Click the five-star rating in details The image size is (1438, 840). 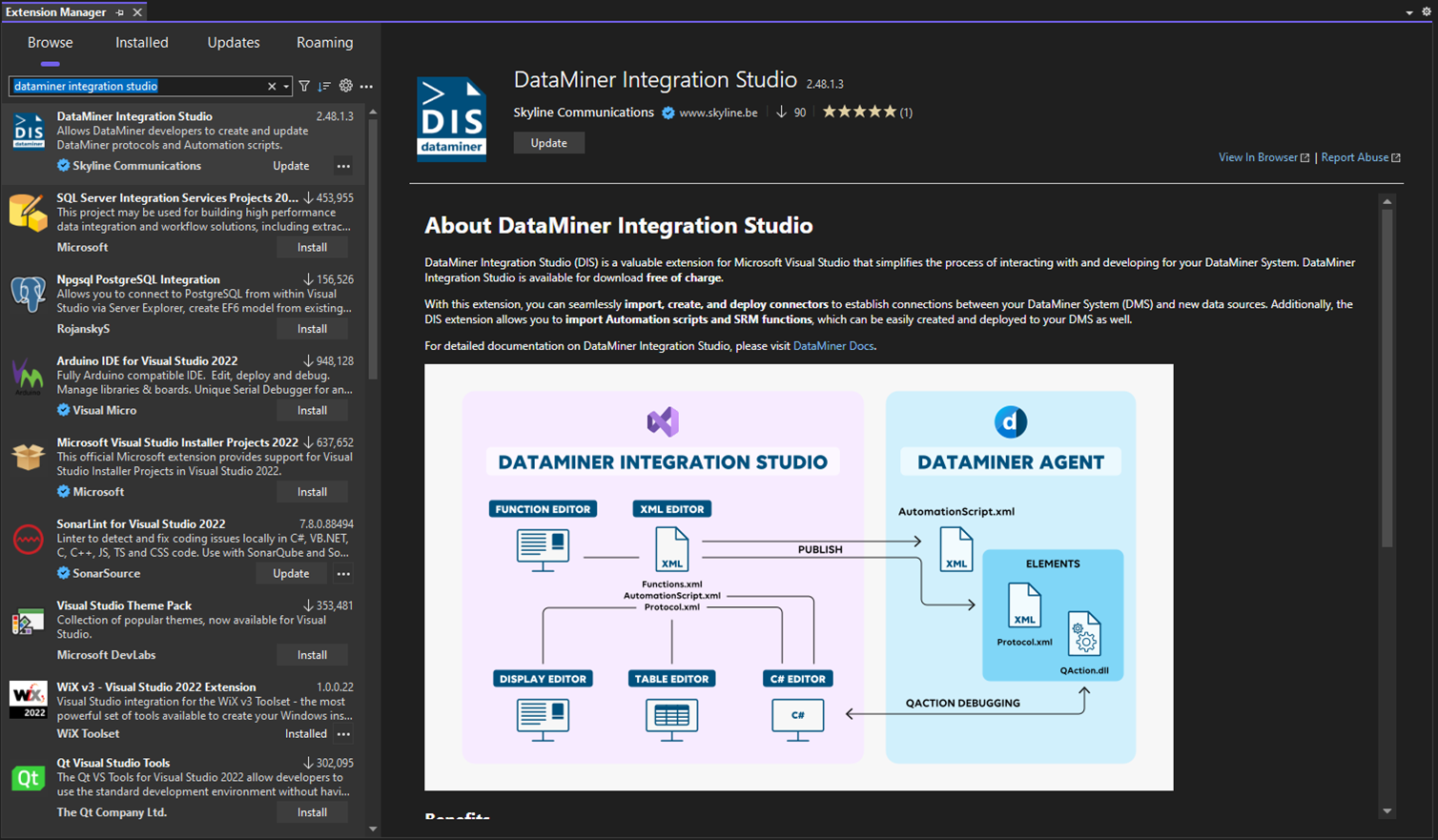click(859, 113)
